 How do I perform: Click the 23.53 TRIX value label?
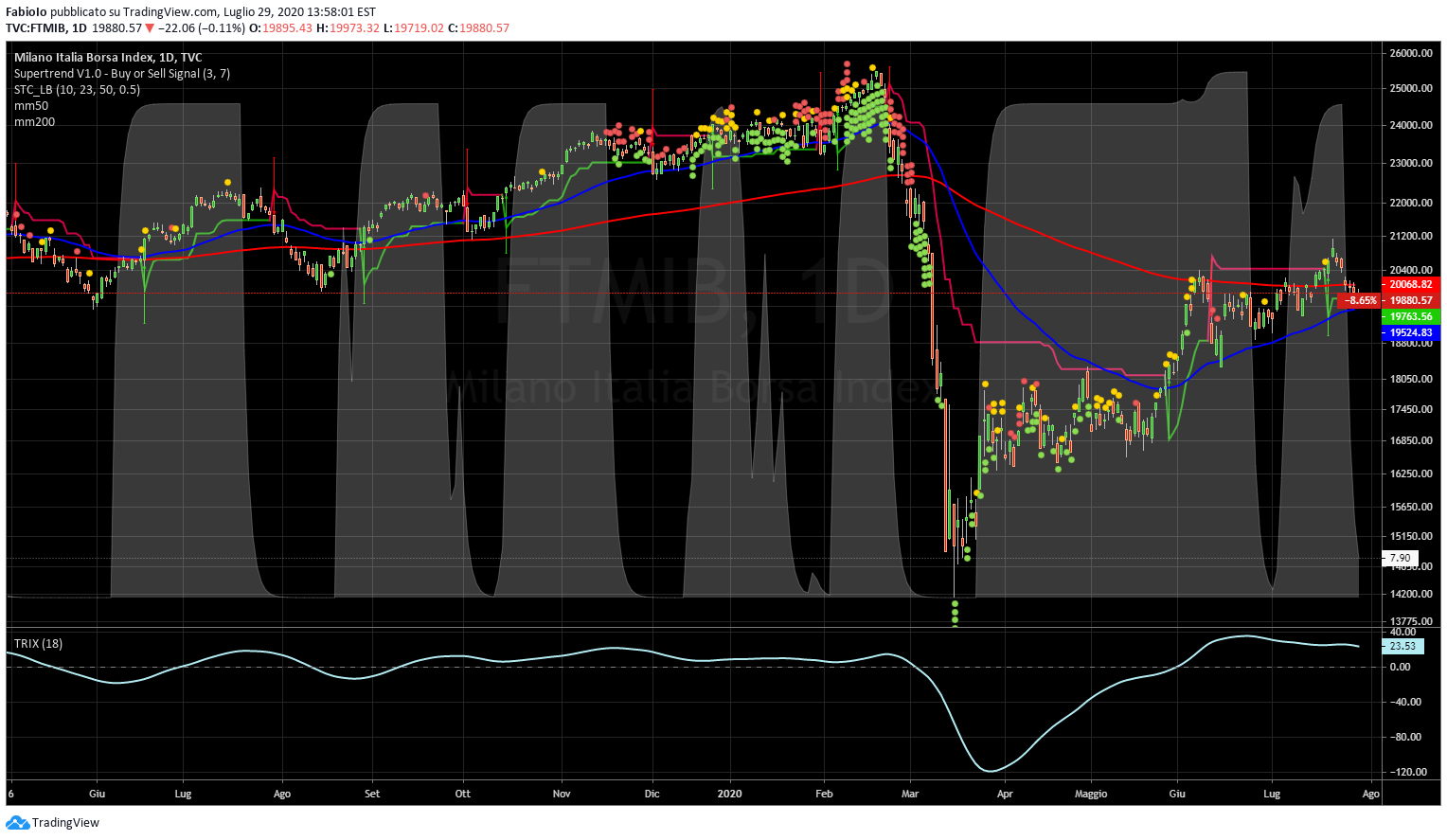[x=1402, y=647]
